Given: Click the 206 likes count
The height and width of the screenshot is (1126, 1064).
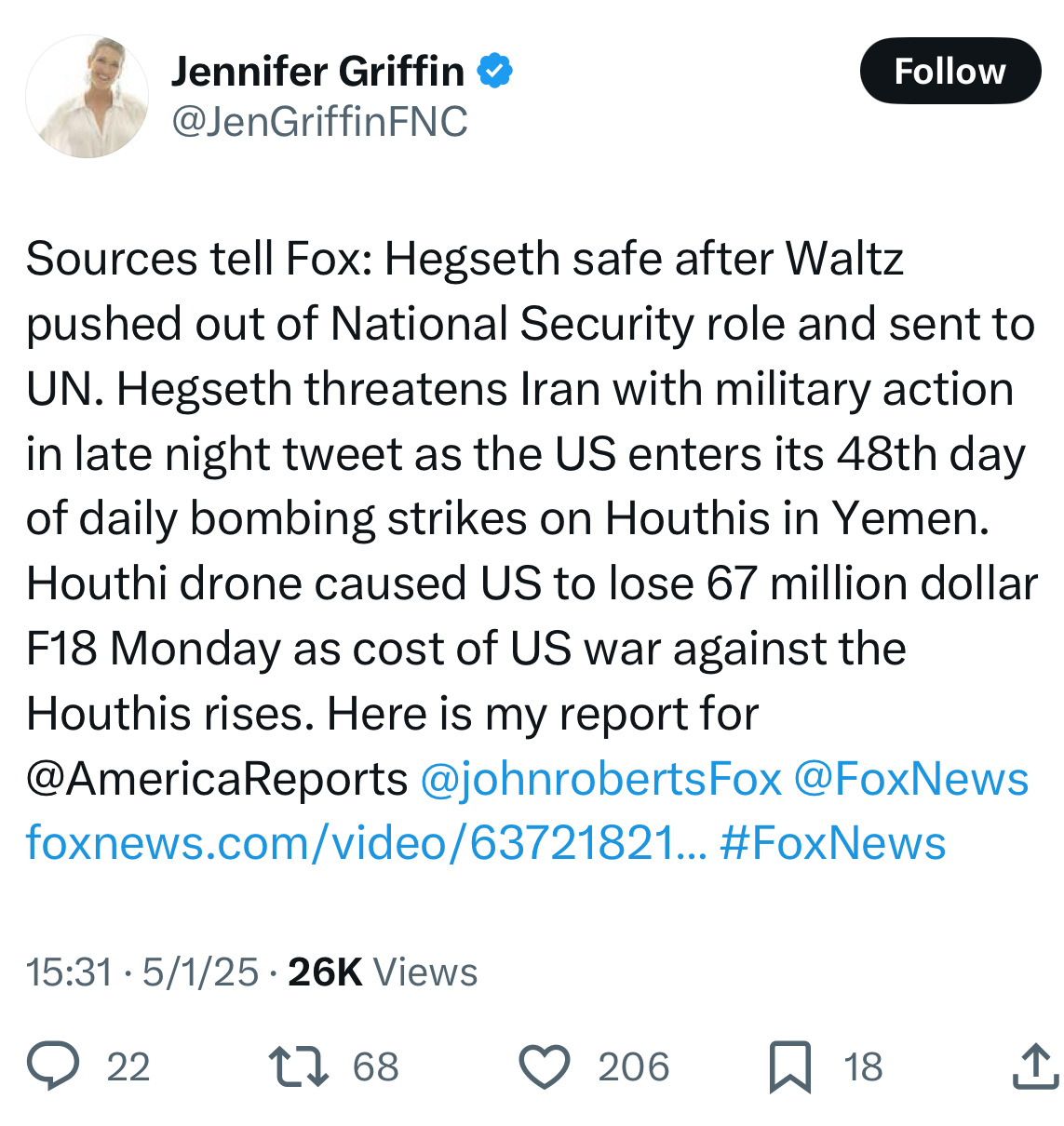Looking at the screenshot, I should [634, 1067].
